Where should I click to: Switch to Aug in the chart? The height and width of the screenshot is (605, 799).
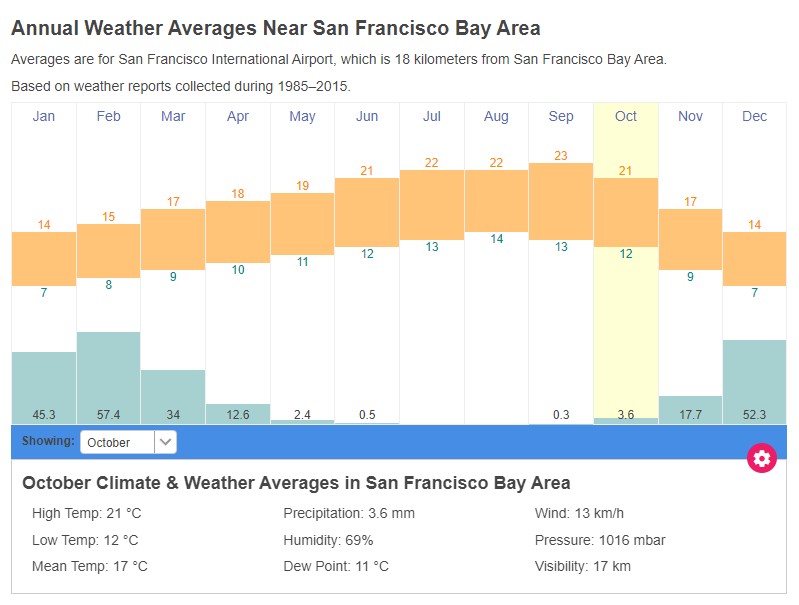point(496,117)
